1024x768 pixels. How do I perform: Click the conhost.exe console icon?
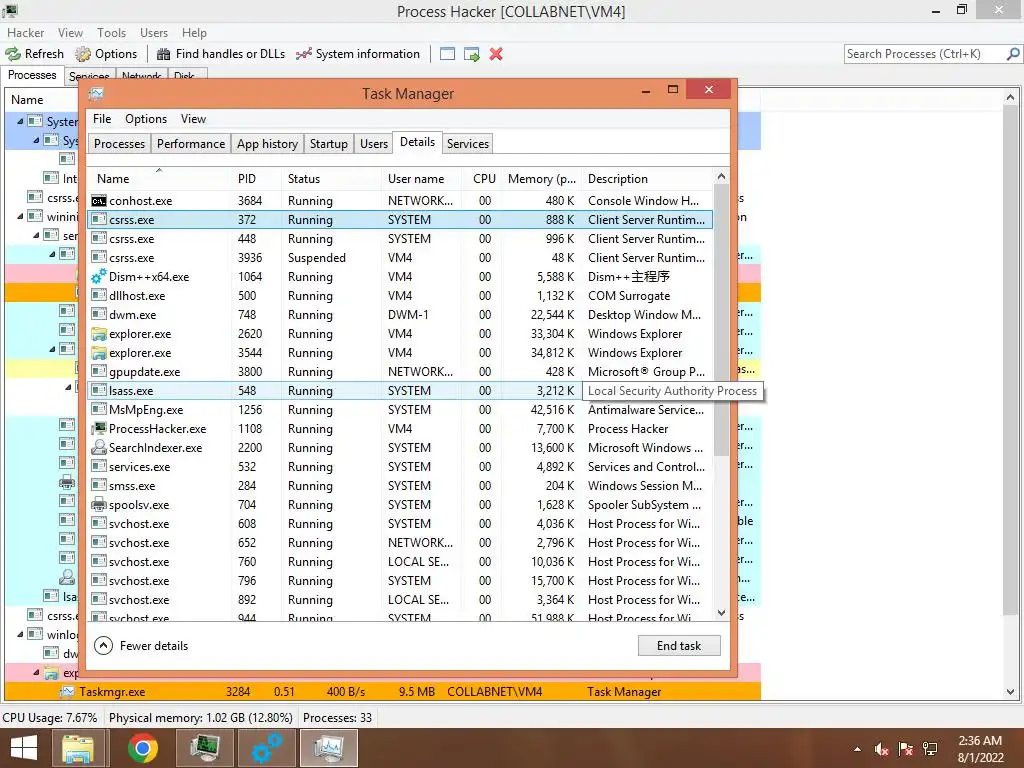click(99, 200)
